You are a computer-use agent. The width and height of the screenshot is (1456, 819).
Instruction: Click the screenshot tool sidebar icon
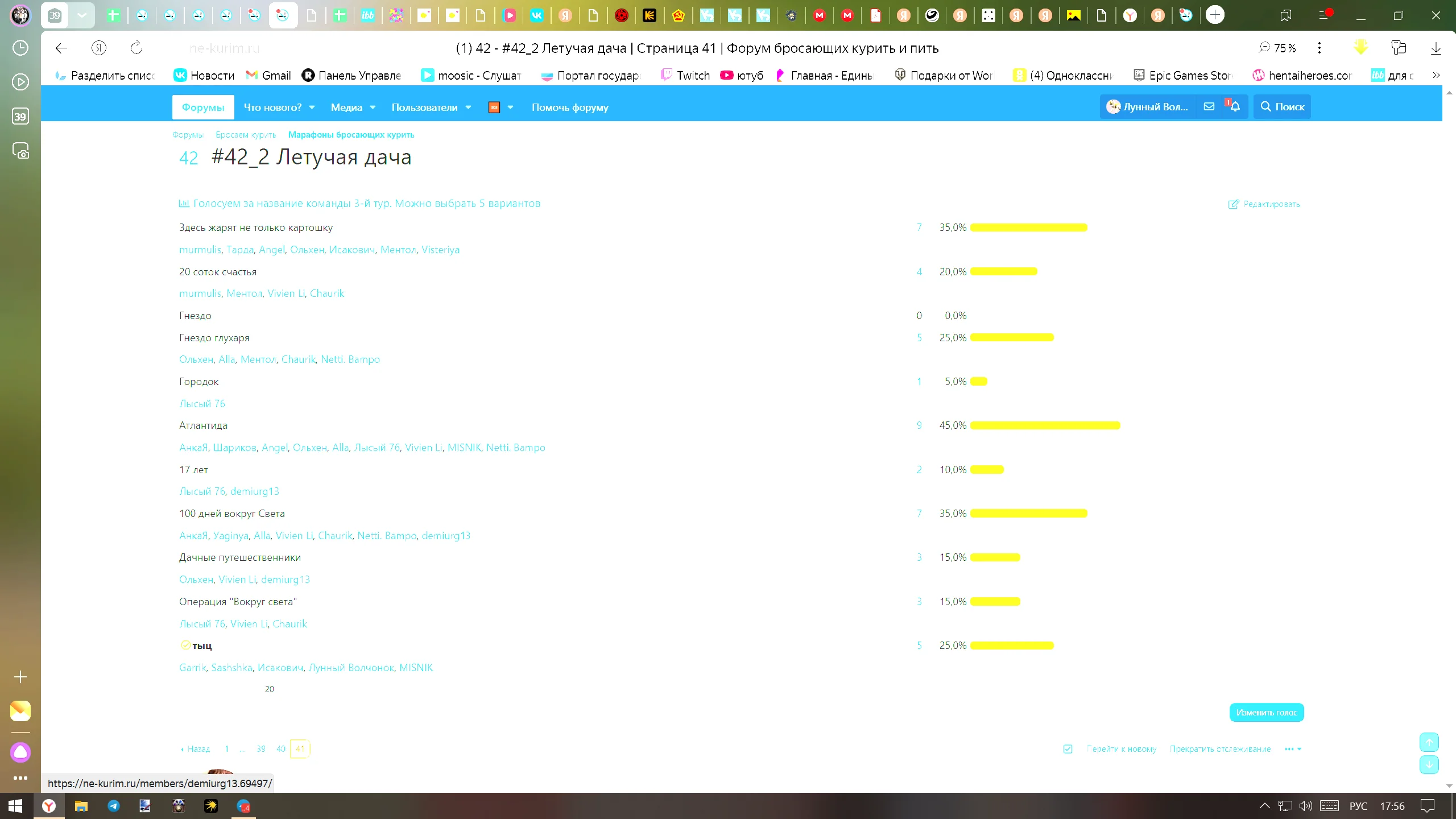(x=20, y=151)
